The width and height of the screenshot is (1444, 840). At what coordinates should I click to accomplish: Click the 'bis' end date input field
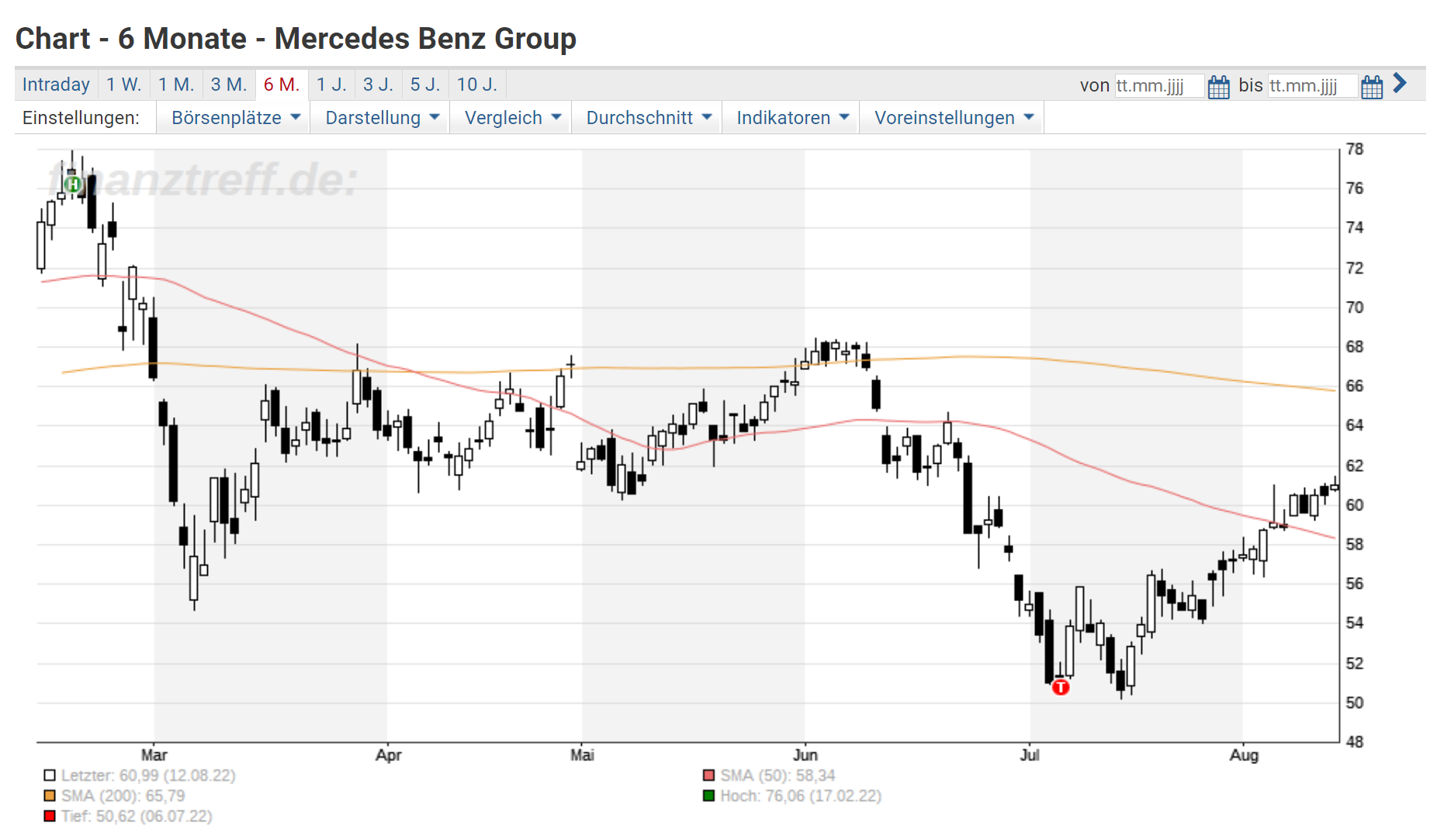[x=1313, y=85]
